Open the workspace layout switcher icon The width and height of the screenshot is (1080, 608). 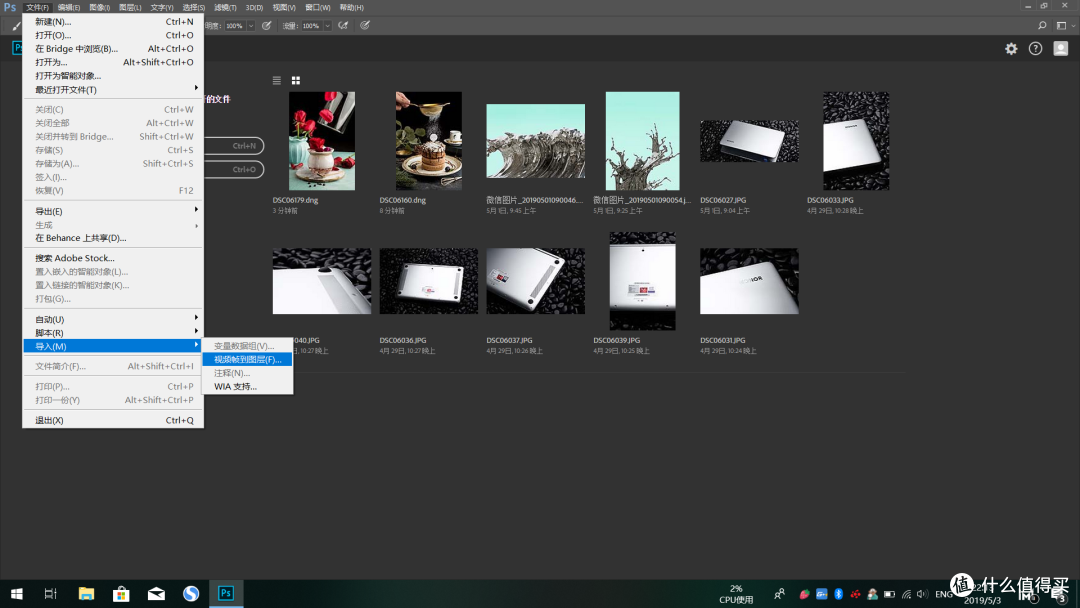(x=1061, y=25)
